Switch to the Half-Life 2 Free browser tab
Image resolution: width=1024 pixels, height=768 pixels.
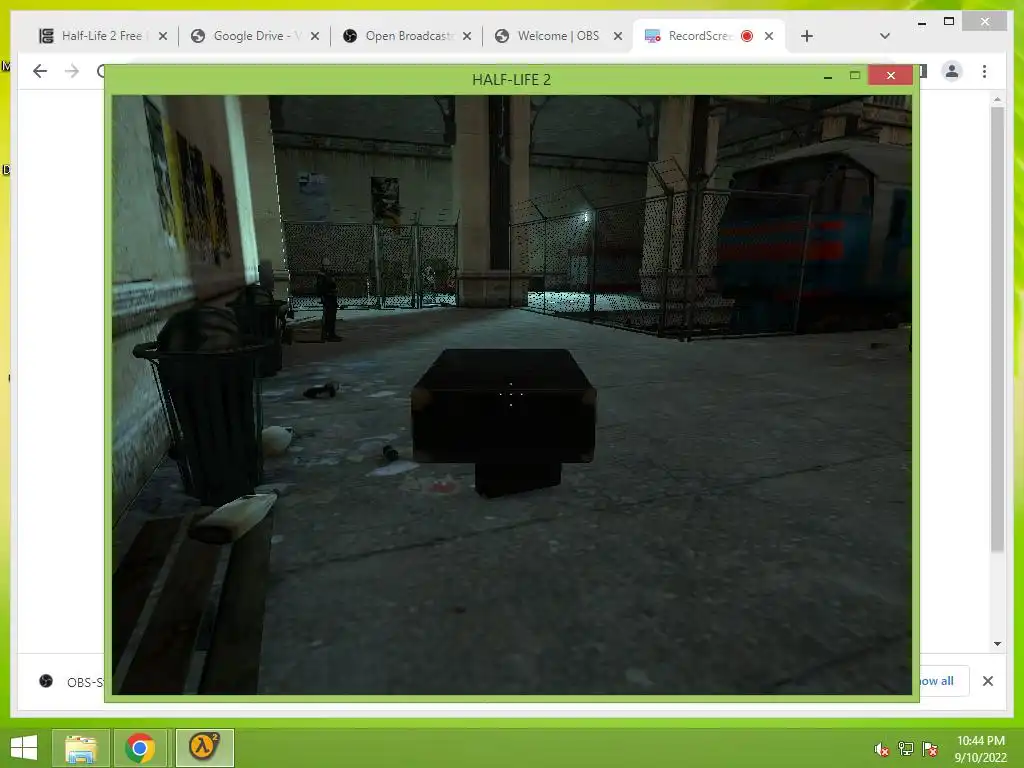[x=103, y=36]
